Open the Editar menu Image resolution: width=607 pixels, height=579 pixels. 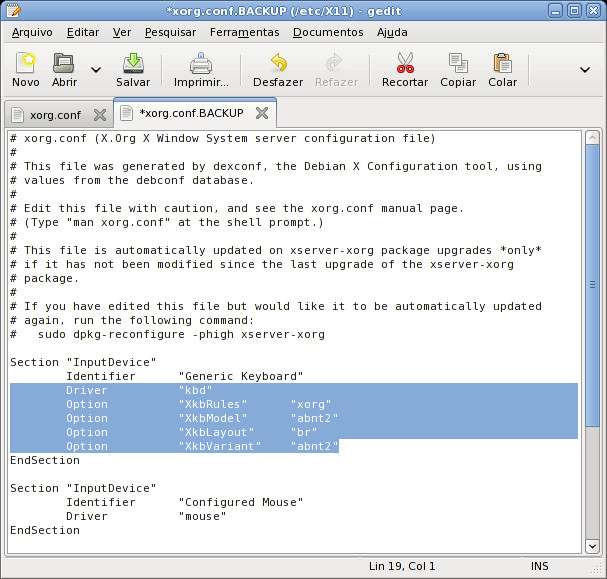pyautogui.click(x=83, y=32)
